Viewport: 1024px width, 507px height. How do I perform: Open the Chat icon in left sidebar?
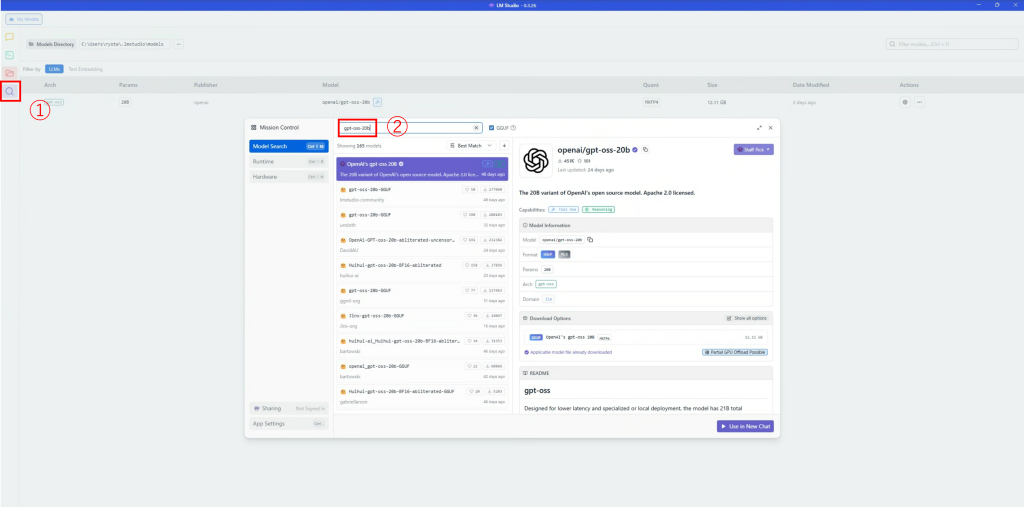click(x=10, y=37)
